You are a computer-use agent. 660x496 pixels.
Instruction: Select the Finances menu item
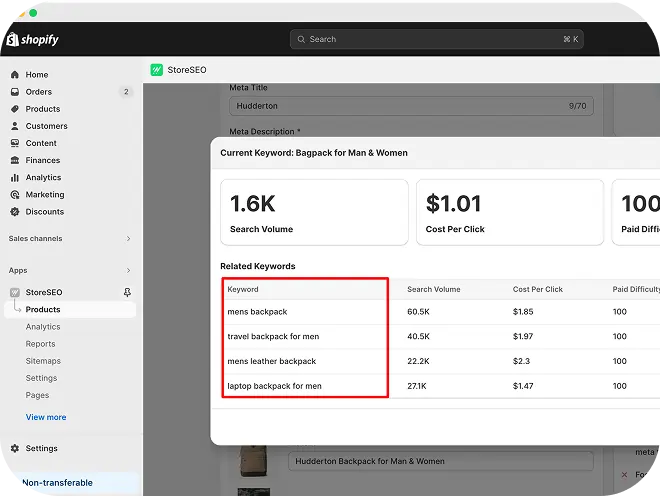[x=43, y=160]
